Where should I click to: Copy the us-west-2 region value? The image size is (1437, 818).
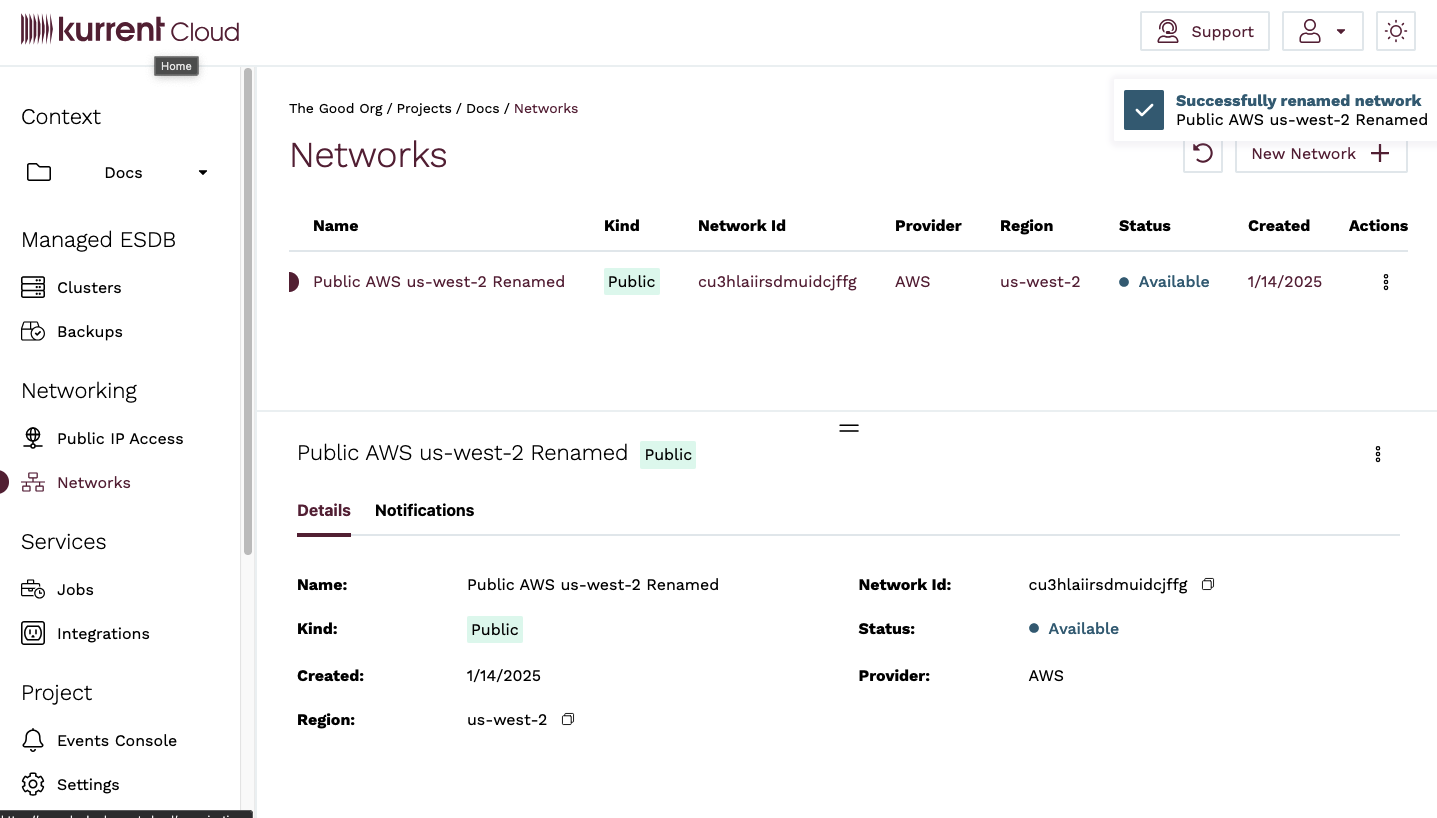click(x=567, y=719)
